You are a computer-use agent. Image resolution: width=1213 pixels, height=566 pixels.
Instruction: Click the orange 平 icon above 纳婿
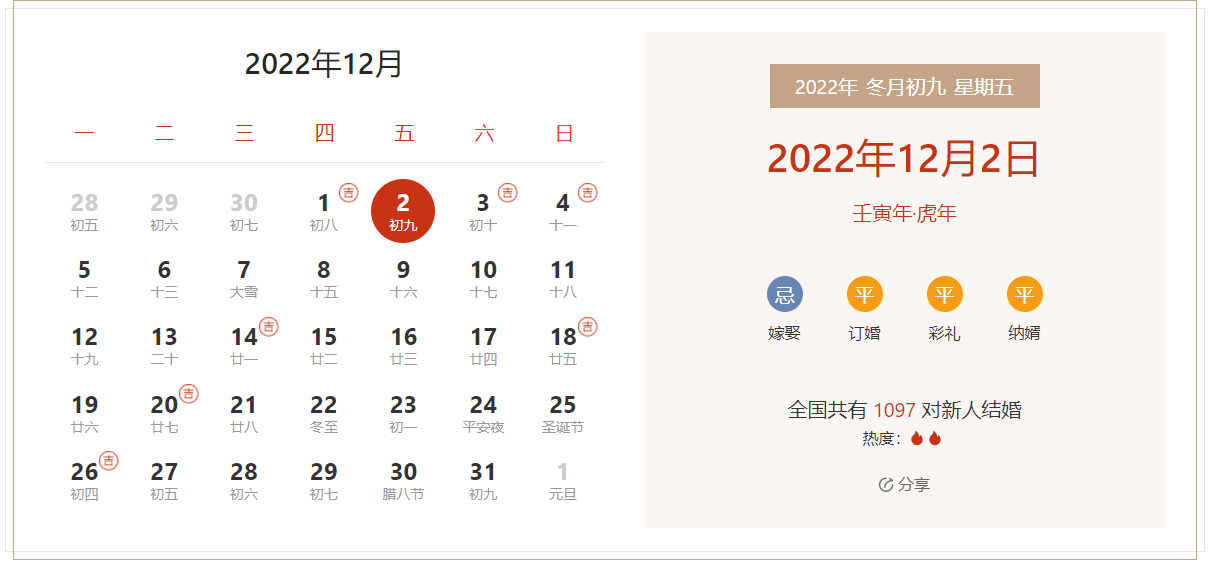(x=1025, y=295)
